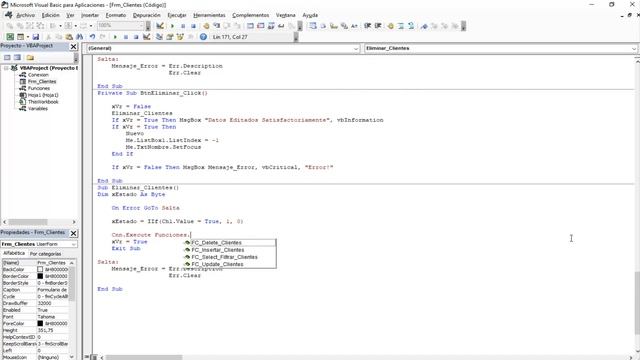Image resolution: width=640 pixels, height=360 pixels.
Task: Click the Break icon in the standard toolbar
Action: click(x=126, y=37)
